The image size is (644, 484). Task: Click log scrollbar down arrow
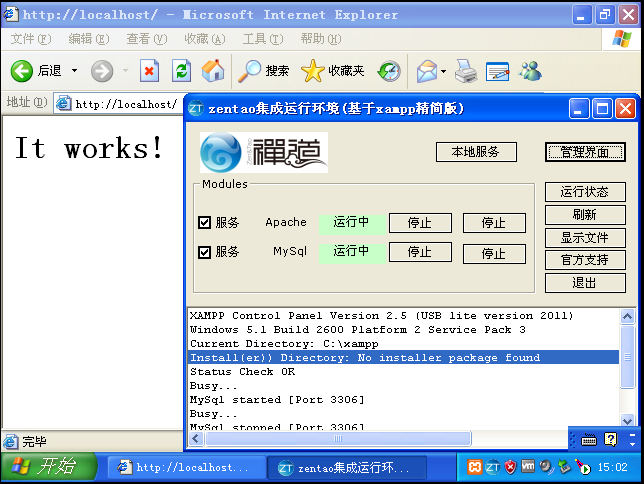click(627, 421)
